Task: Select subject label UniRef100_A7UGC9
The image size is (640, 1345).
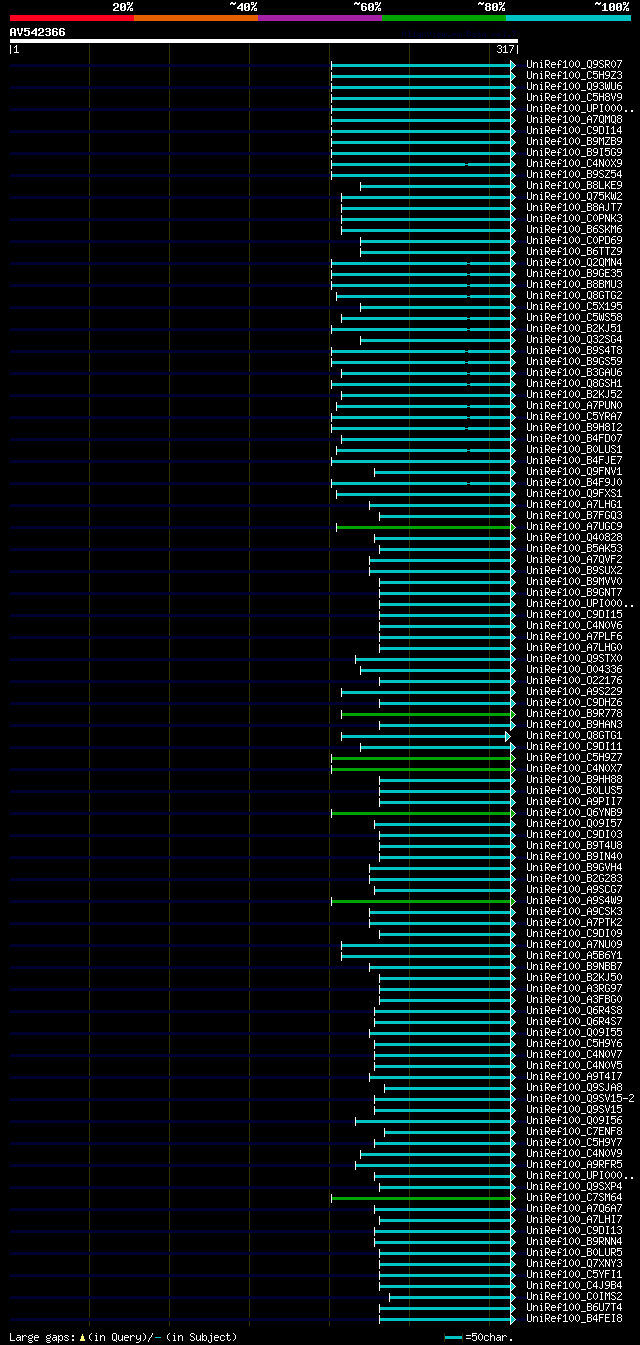Action: [x=573, y=527]
